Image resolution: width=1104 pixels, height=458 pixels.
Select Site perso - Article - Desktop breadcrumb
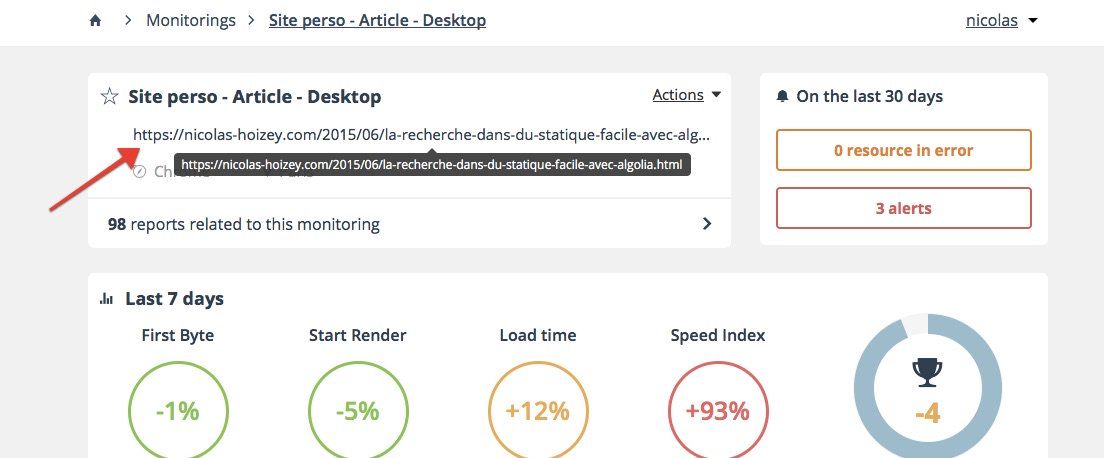pyautogui.click(x=377, y=20)
